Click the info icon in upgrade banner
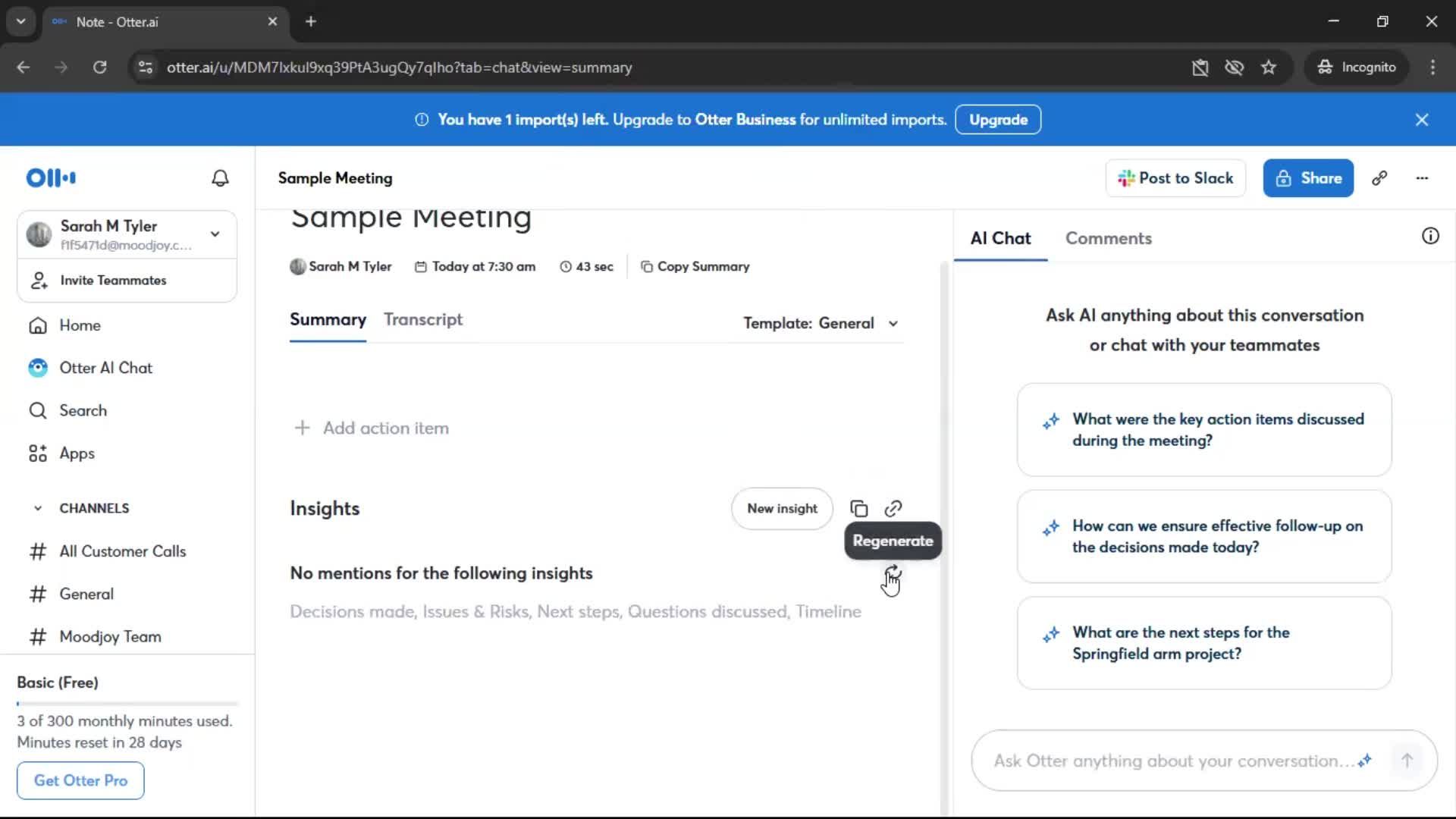The image size is (1456, 819). 422,120
